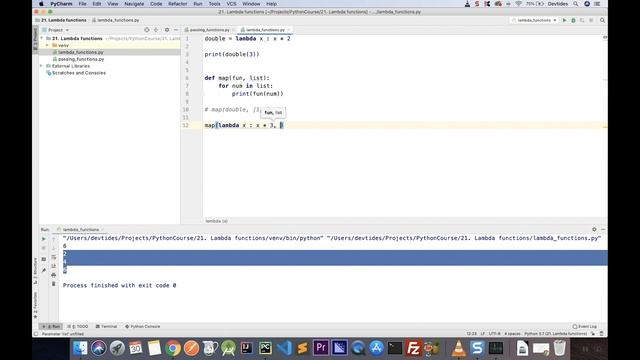
Task: Open VLC cone icon in the Dock
Action: [459, 348]
